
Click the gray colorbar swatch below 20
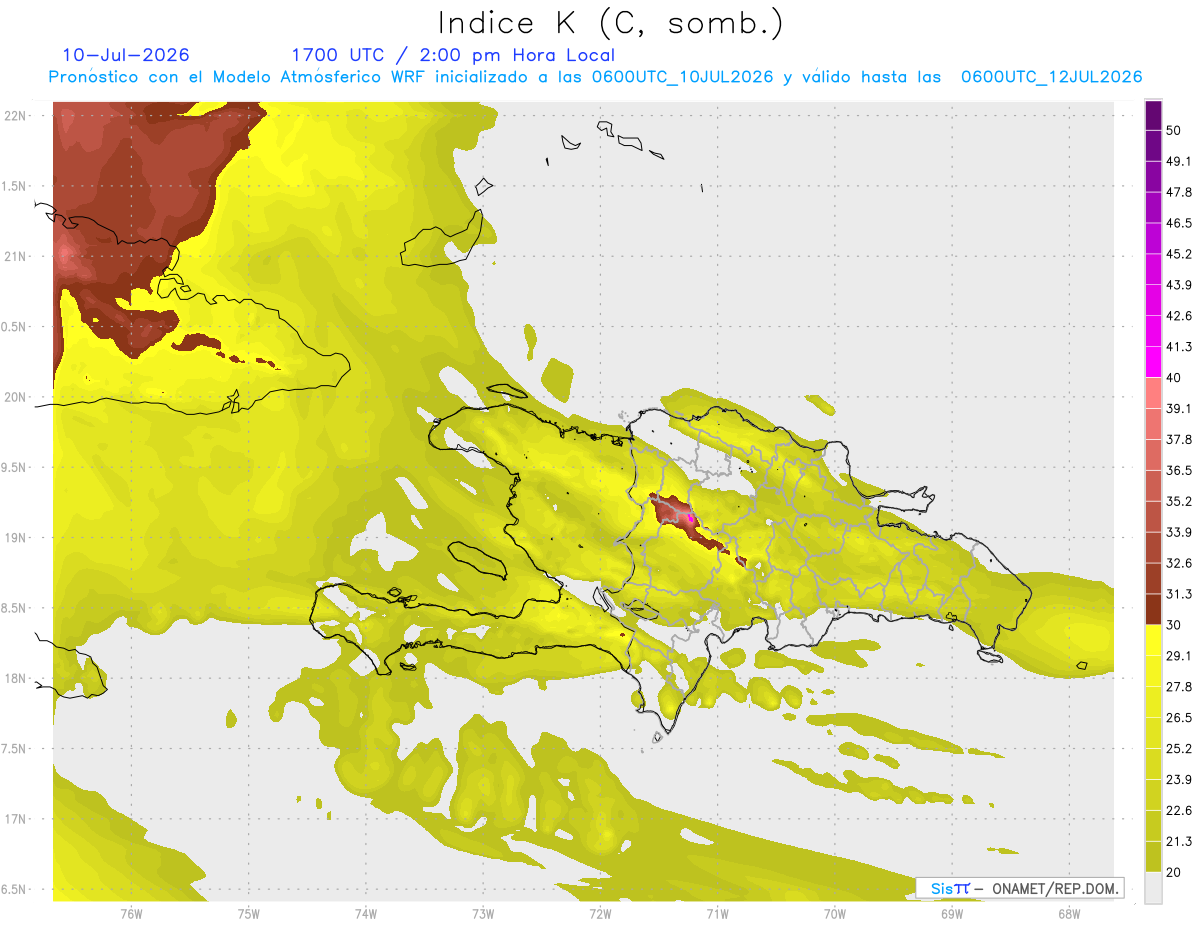tap(1153, 888)
